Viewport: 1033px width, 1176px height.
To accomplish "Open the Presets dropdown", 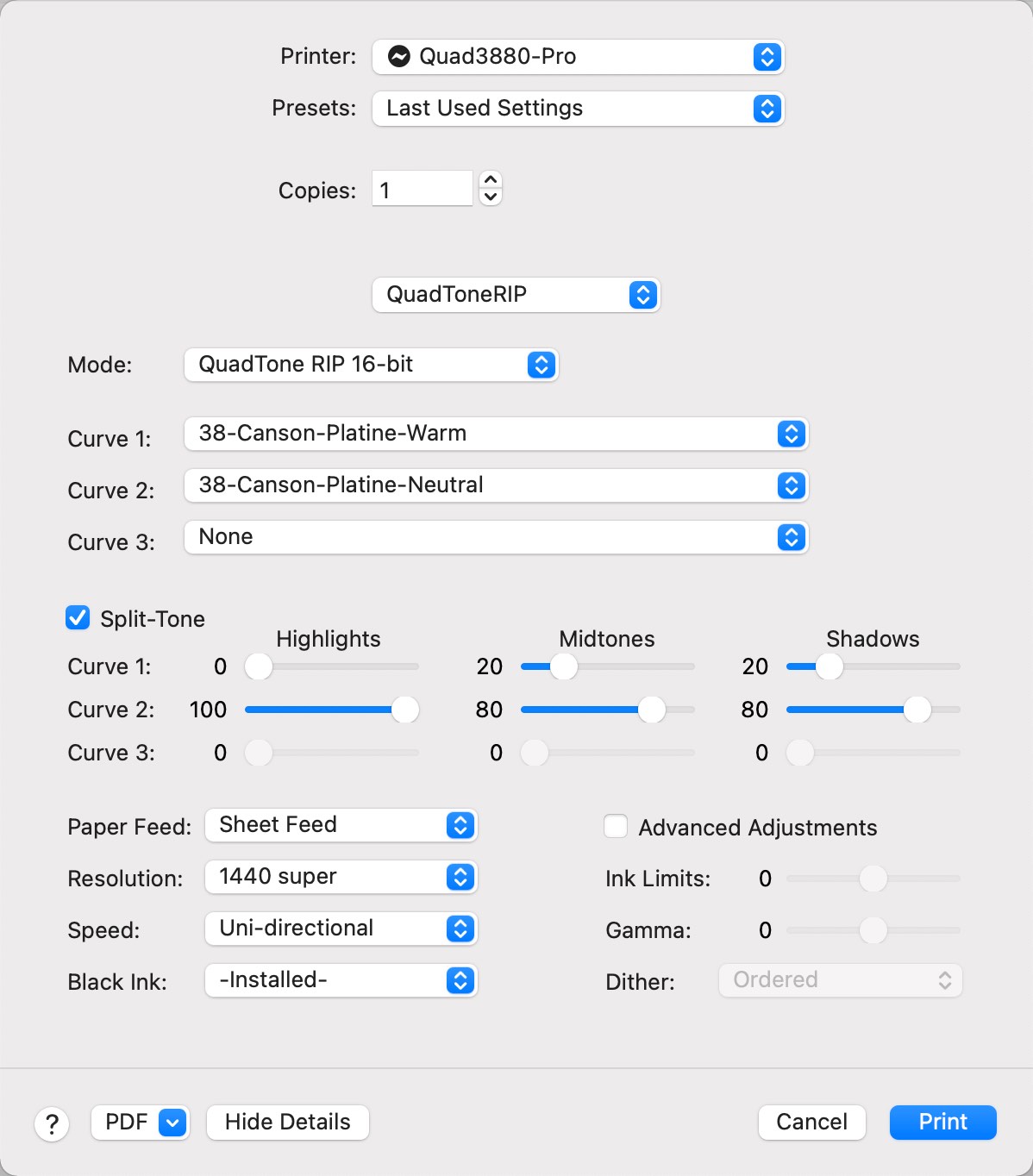I will pyautogui.click(x=578, y=109).
